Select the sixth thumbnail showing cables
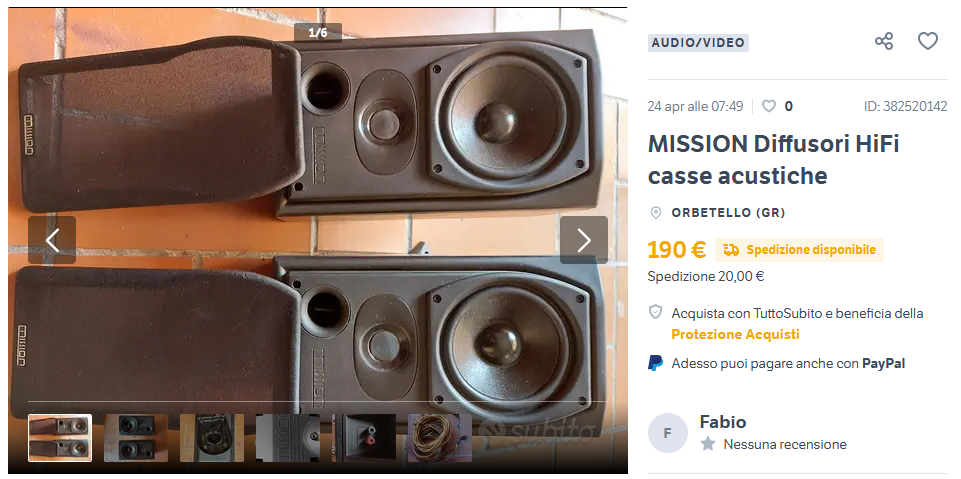The image size is (961, 479). [x=440, y=438]
